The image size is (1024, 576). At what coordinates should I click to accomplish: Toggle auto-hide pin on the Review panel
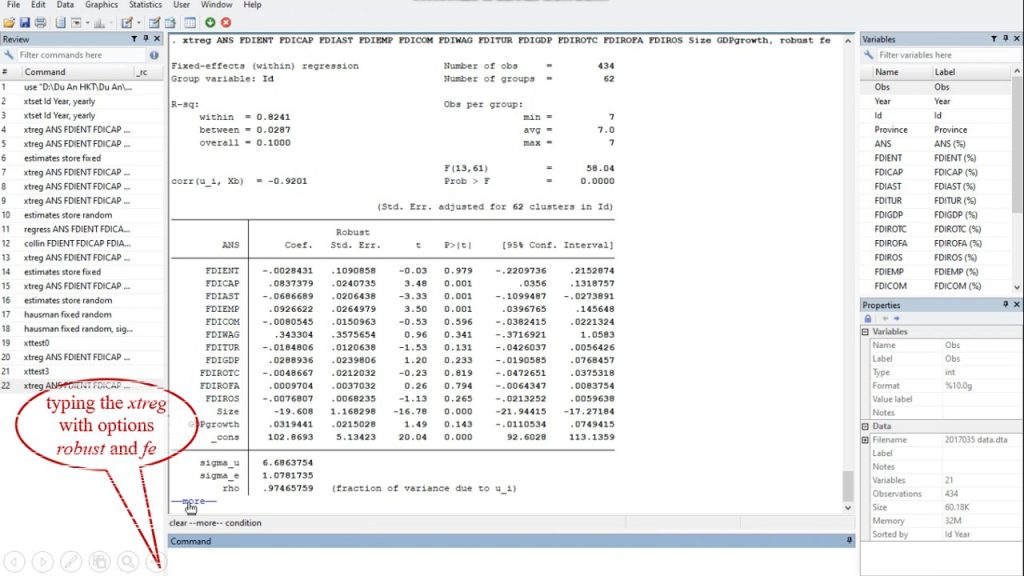click(145, 38)
